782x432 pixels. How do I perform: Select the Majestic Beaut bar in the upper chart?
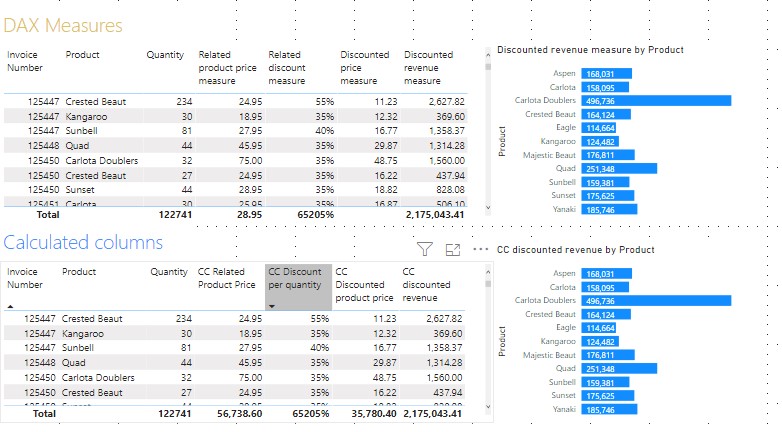point(607,155)
